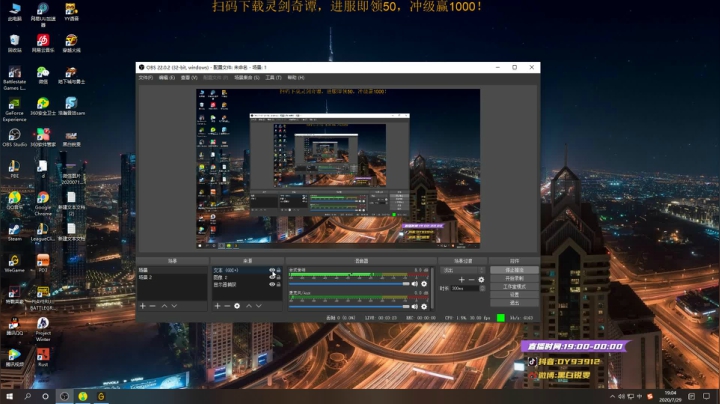The height and width of the screenshot is (404, 720).
Task: Open Project Winter desktop shortcut
Action: point(43,329)
